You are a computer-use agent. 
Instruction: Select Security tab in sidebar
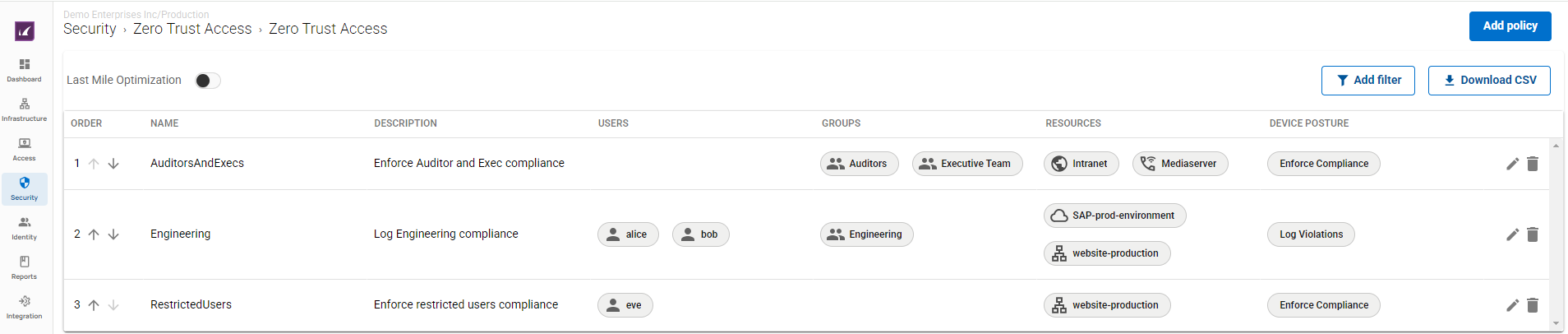click(x=25, y=188)
